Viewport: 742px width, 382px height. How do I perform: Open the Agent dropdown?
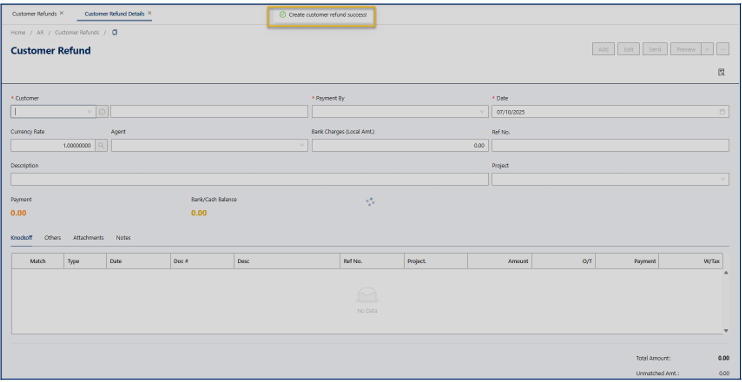click(x=209, y=146)
